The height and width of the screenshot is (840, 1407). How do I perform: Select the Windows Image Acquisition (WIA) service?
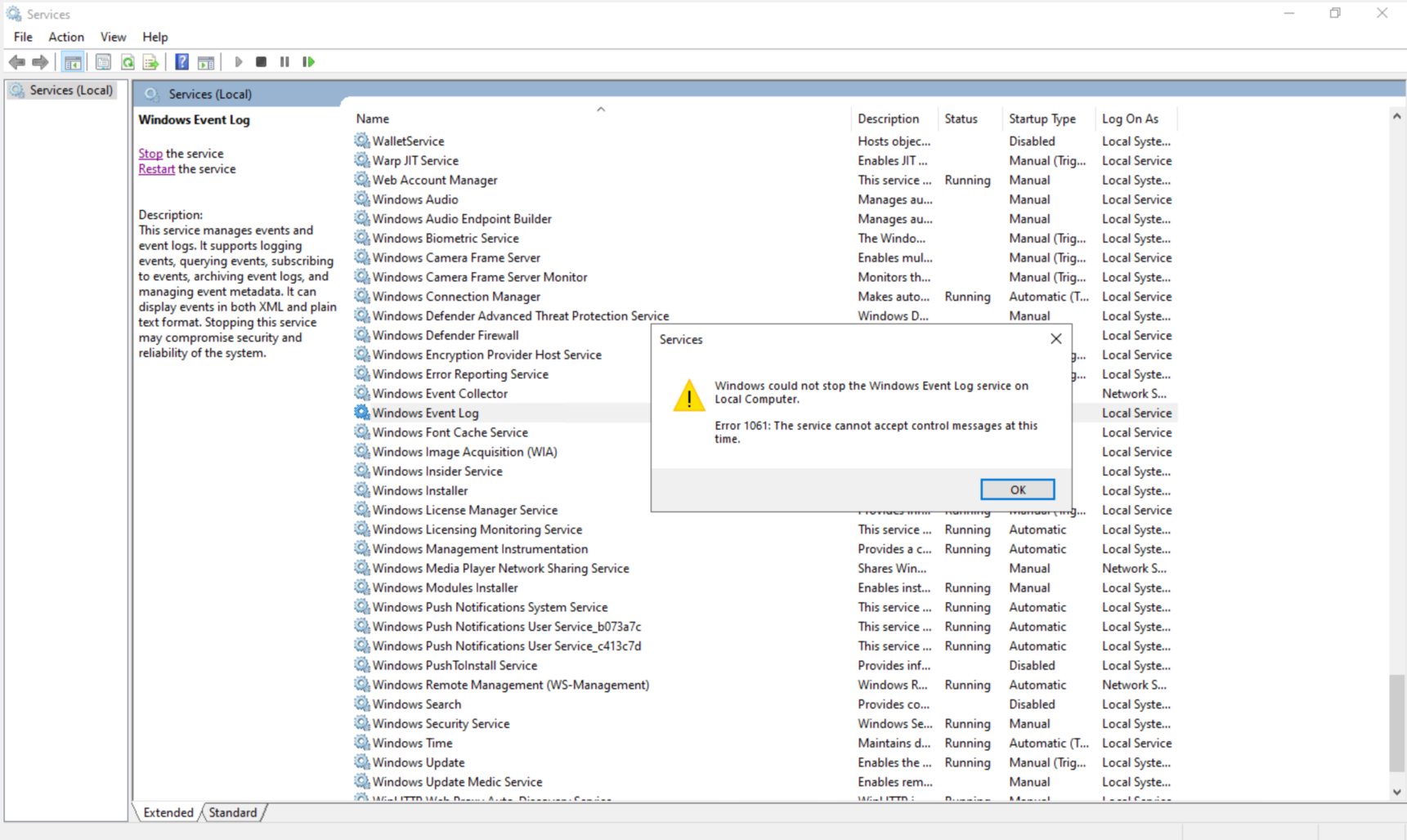coord(502,452)
